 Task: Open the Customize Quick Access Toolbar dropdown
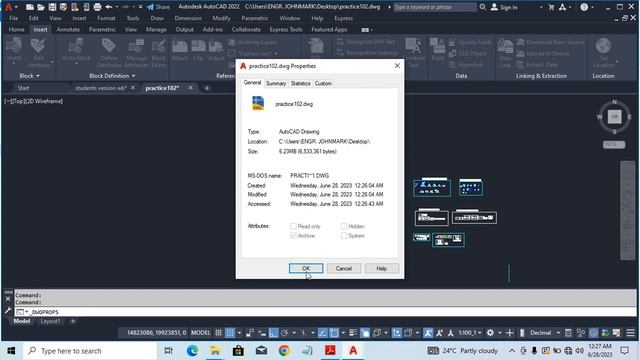[x=140, y=7]
